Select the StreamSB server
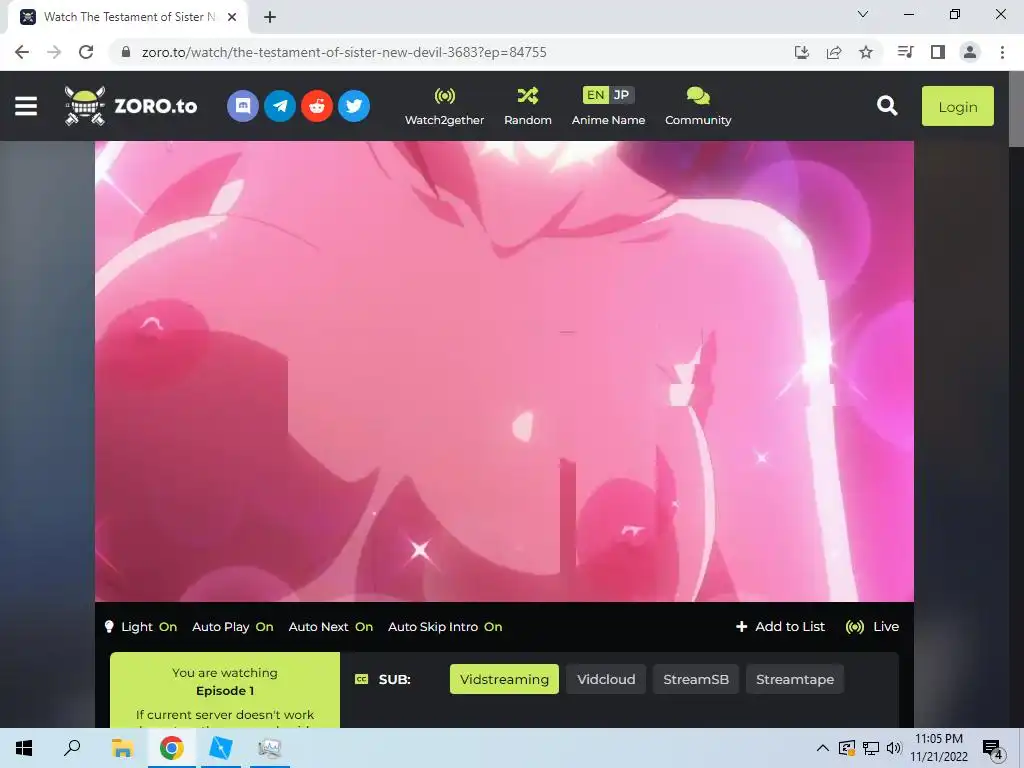Viewport: 1024px width, 768px height. [696, 679]
